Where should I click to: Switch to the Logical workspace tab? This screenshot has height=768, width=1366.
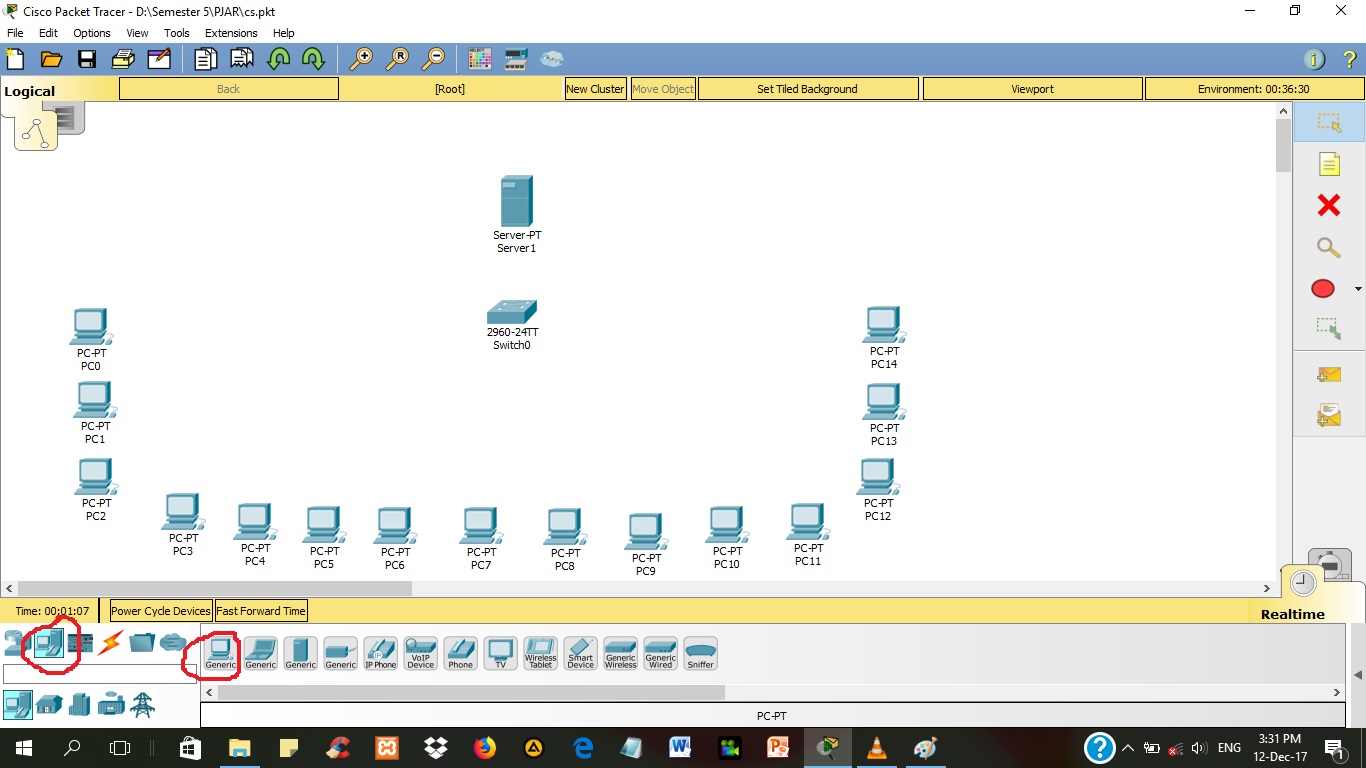pos(30,90)
